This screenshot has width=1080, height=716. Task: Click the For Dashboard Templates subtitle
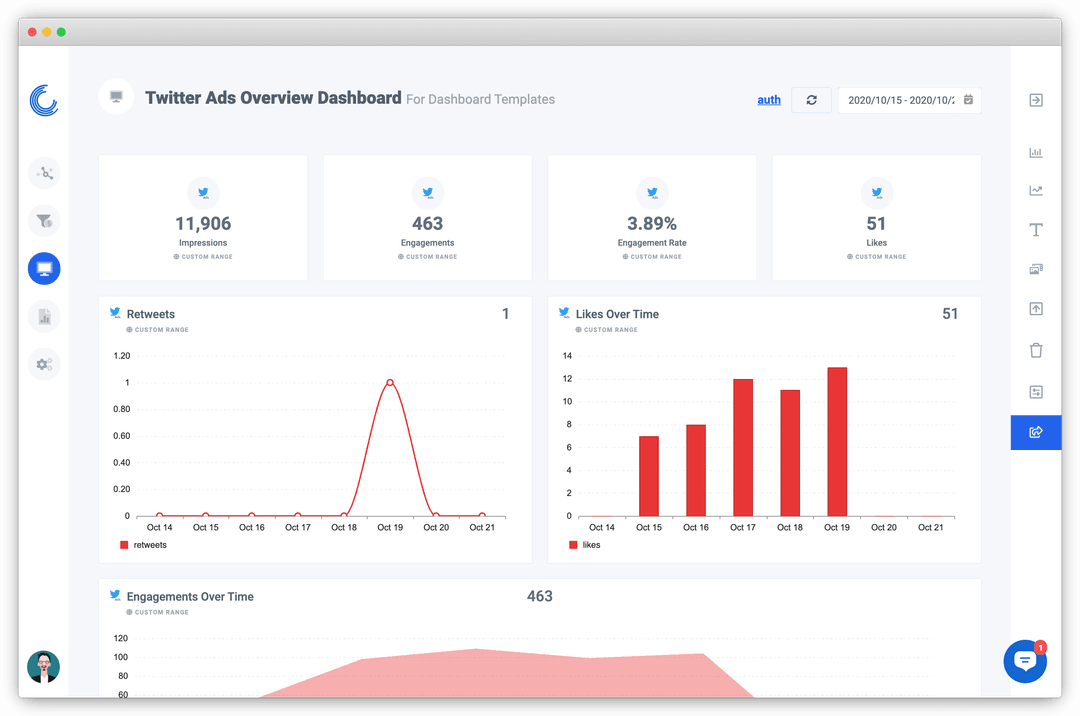480,99
